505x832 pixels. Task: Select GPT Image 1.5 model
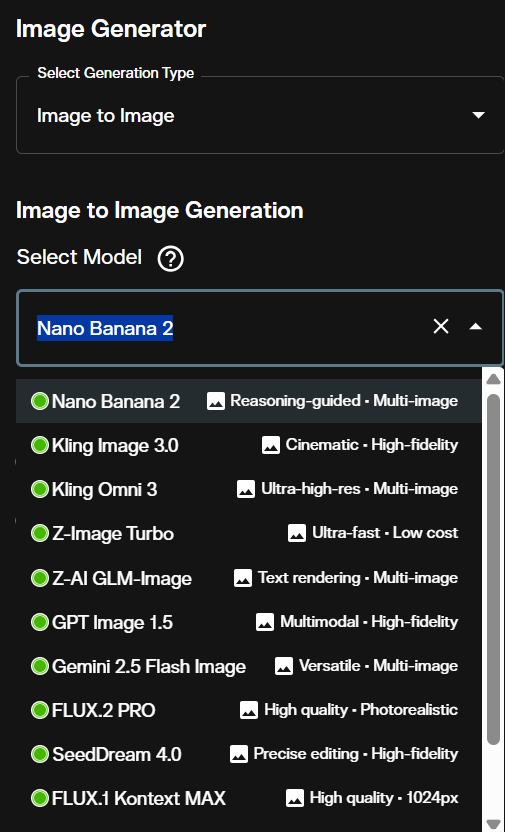pos(249,622)
